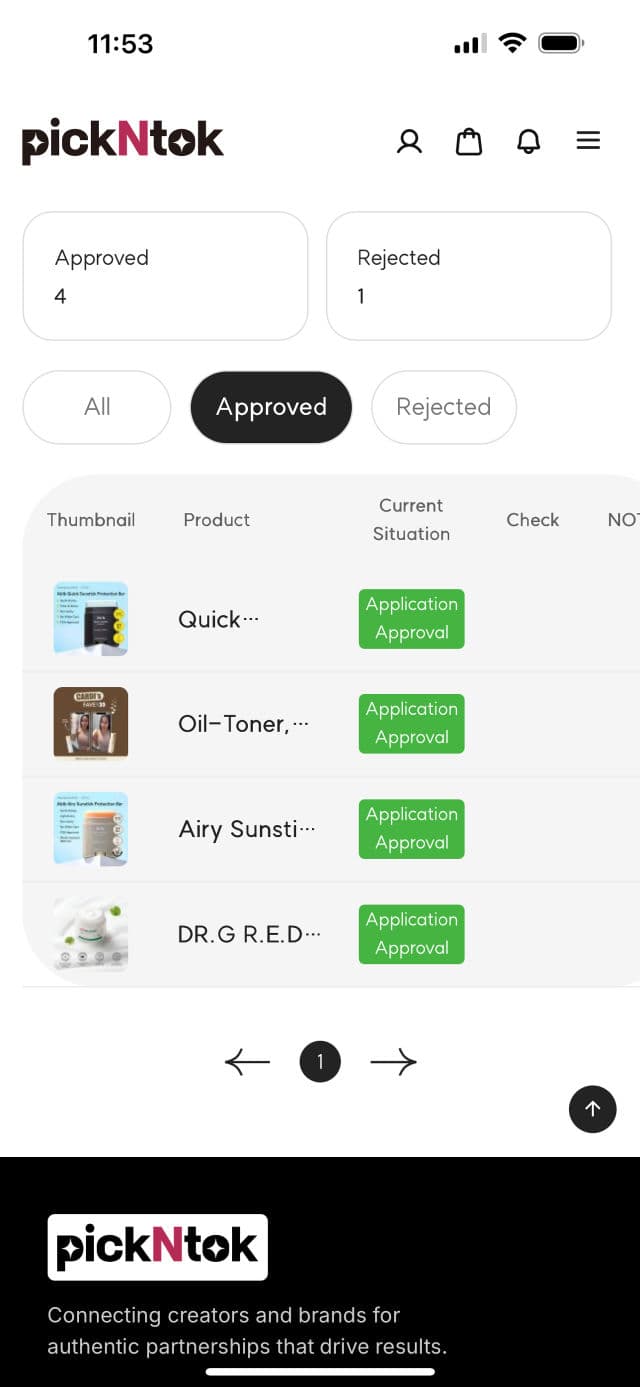Open the Quick sunstick product thumbnail
640x1387 pixels.
90,619
